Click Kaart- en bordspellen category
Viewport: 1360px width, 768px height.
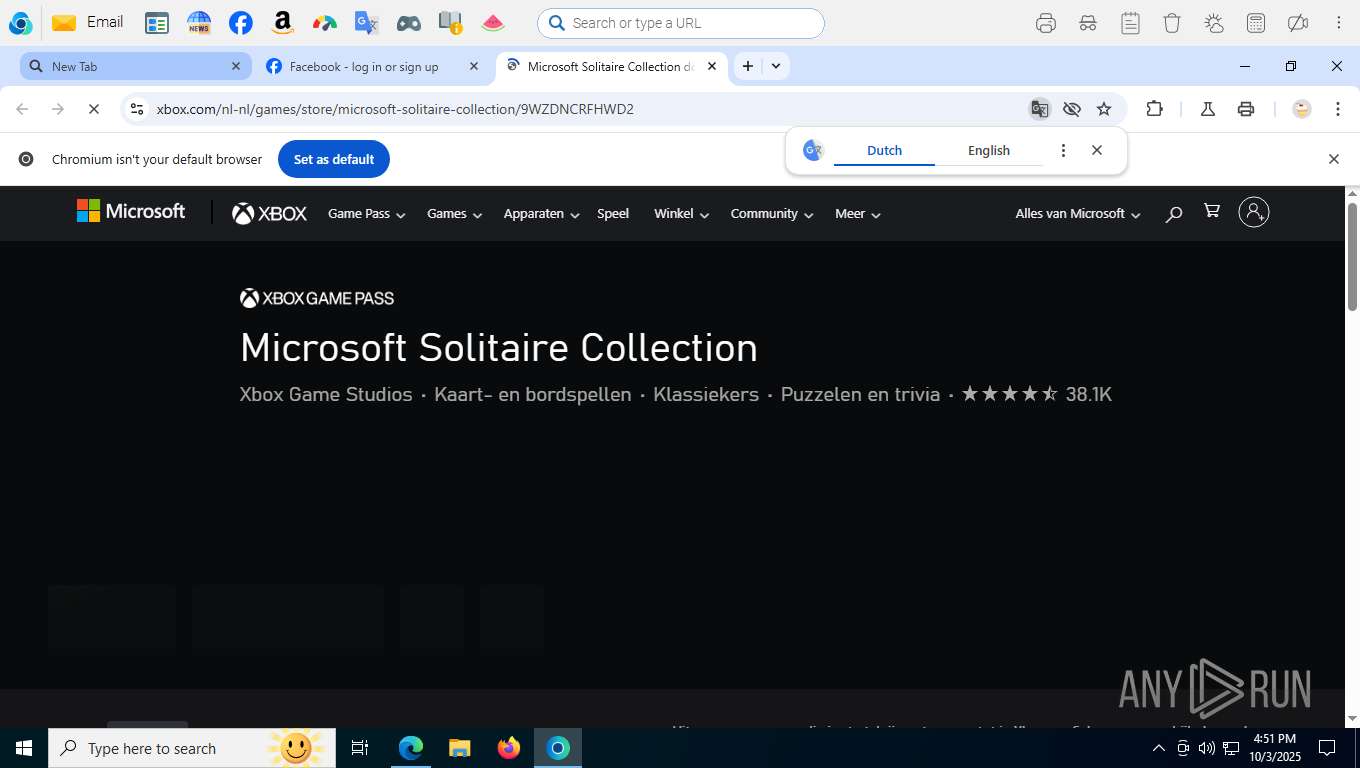533,395
